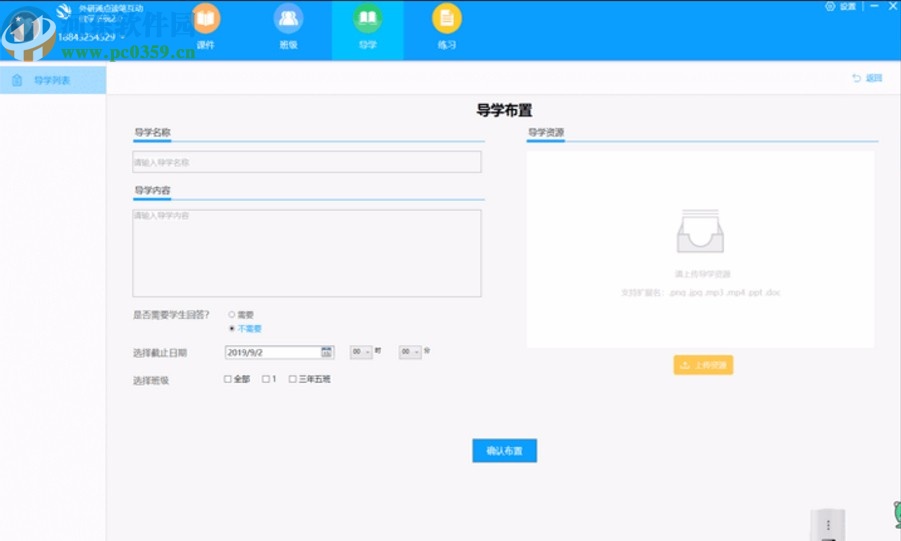
Task: Click the empty inbox upload placeholder icon
Action: coord(700,231)
